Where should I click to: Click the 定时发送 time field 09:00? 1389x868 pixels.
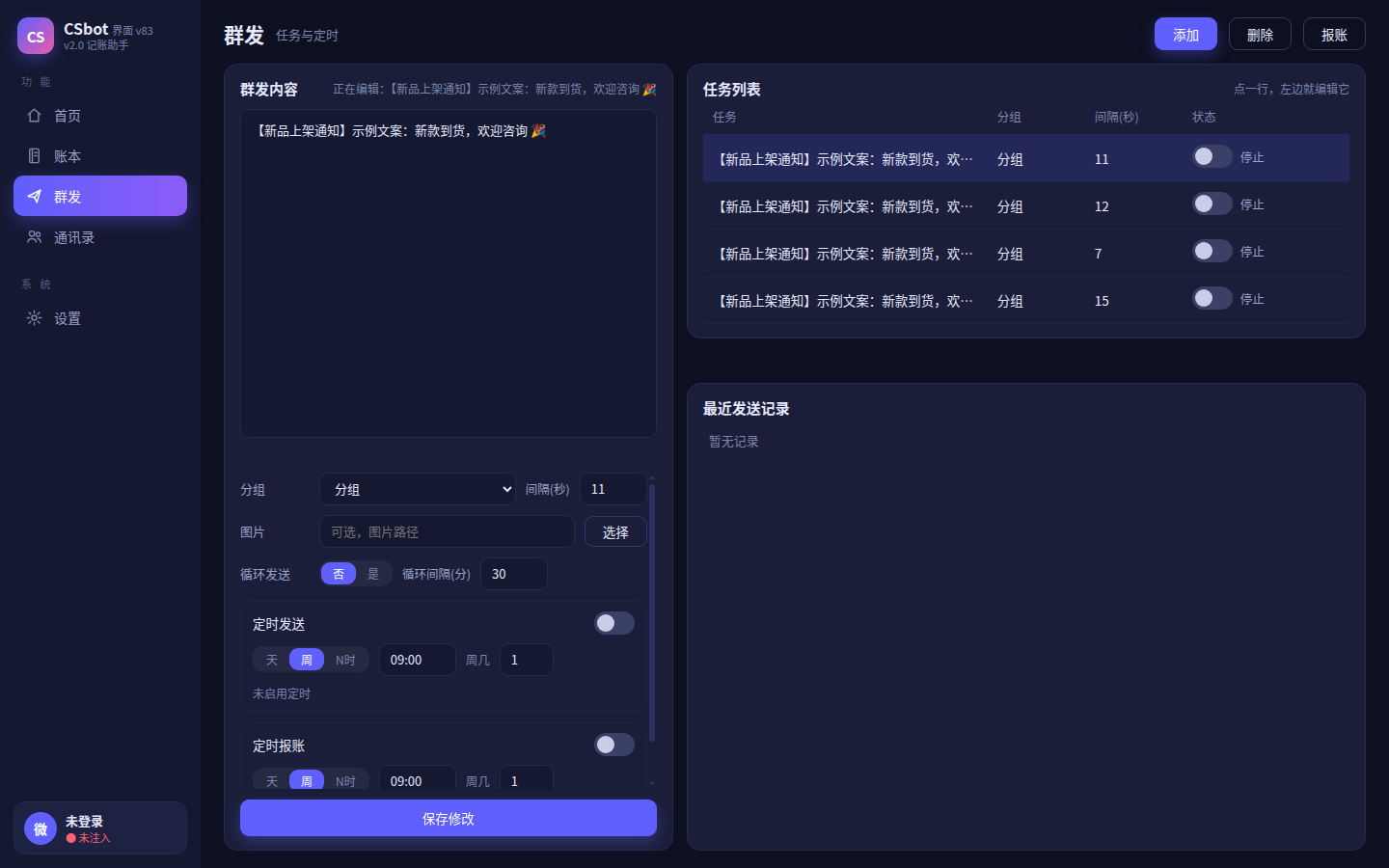[418, 660]
